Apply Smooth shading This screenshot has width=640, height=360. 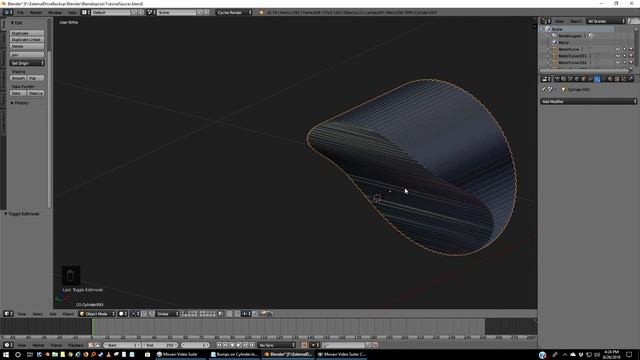[18, 78]
